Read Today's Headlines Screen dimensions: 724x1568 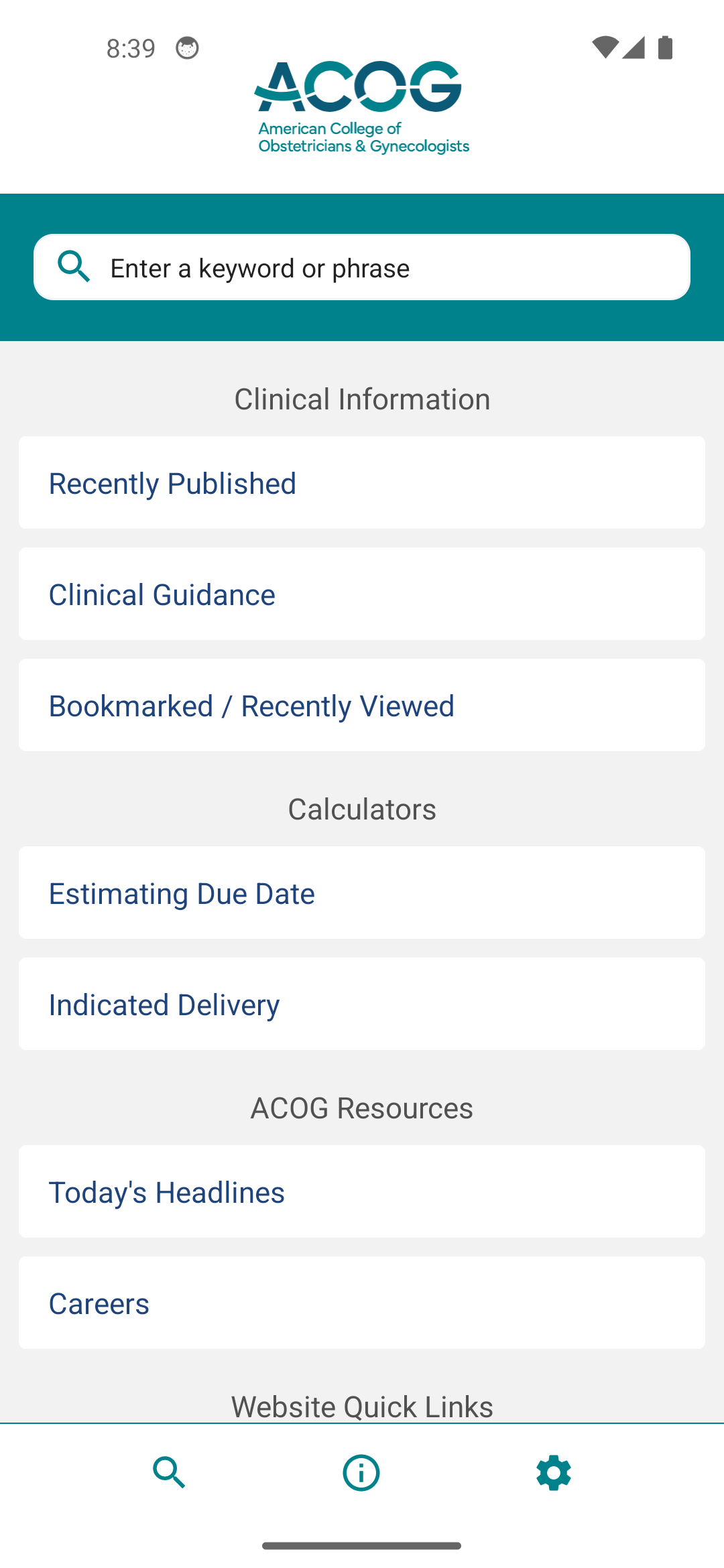coord(362,1191)
